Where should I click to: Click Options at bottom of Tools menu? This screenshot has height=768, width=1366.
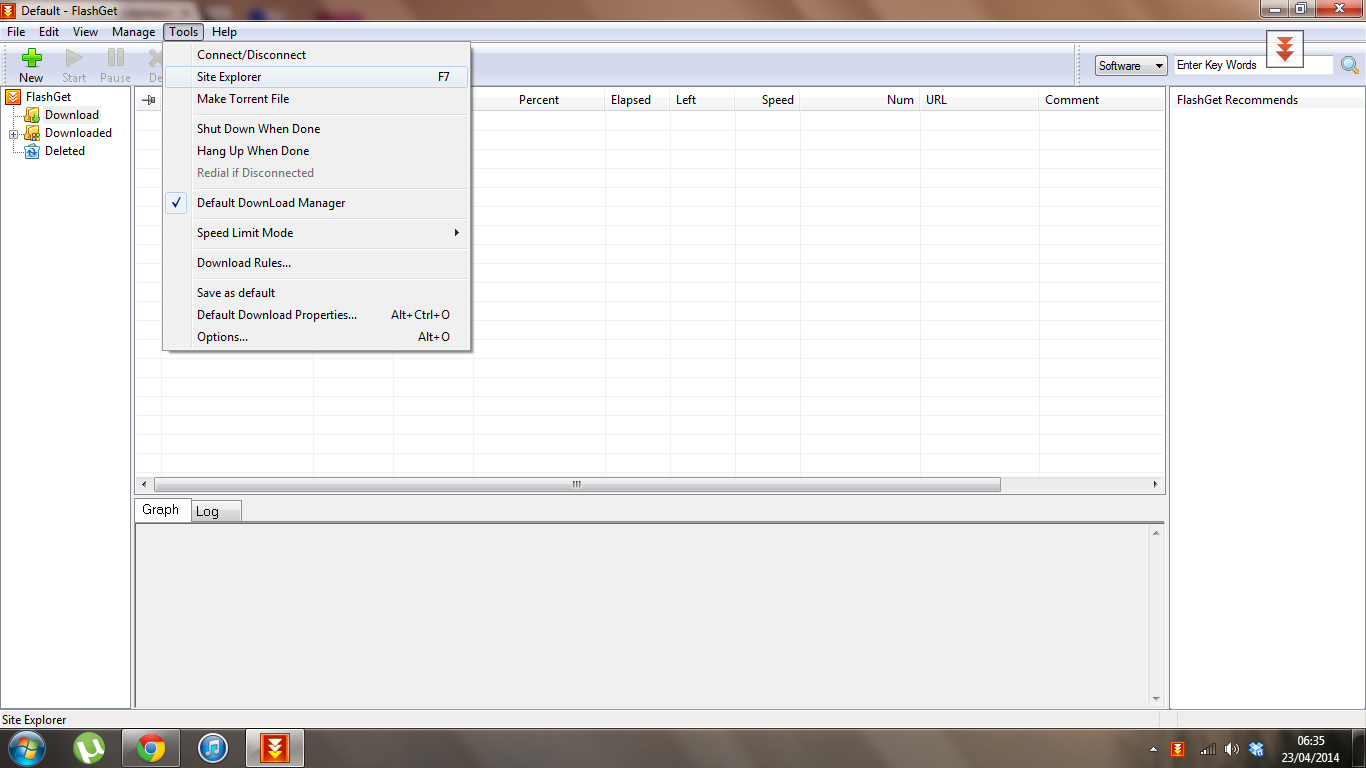pos(222,337)
